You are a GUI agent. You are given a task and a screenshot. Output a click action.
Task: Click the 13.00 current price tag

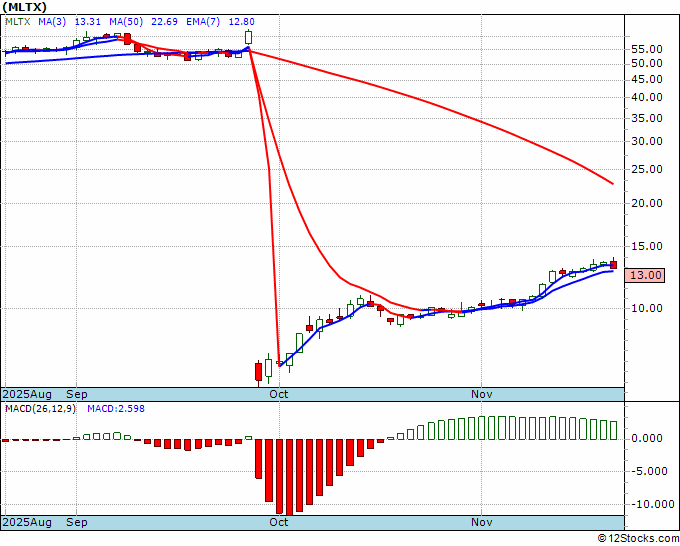[x=646, y=275]
